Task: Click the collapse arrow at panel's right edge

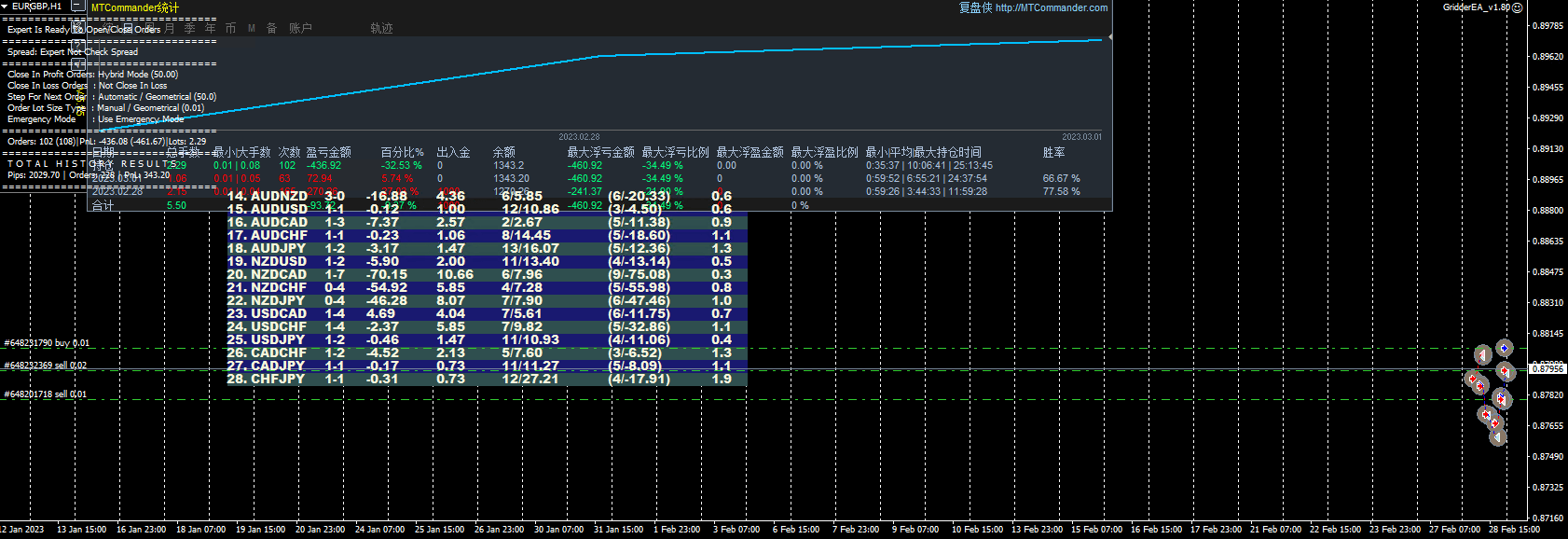Action: coord(1109,38)
